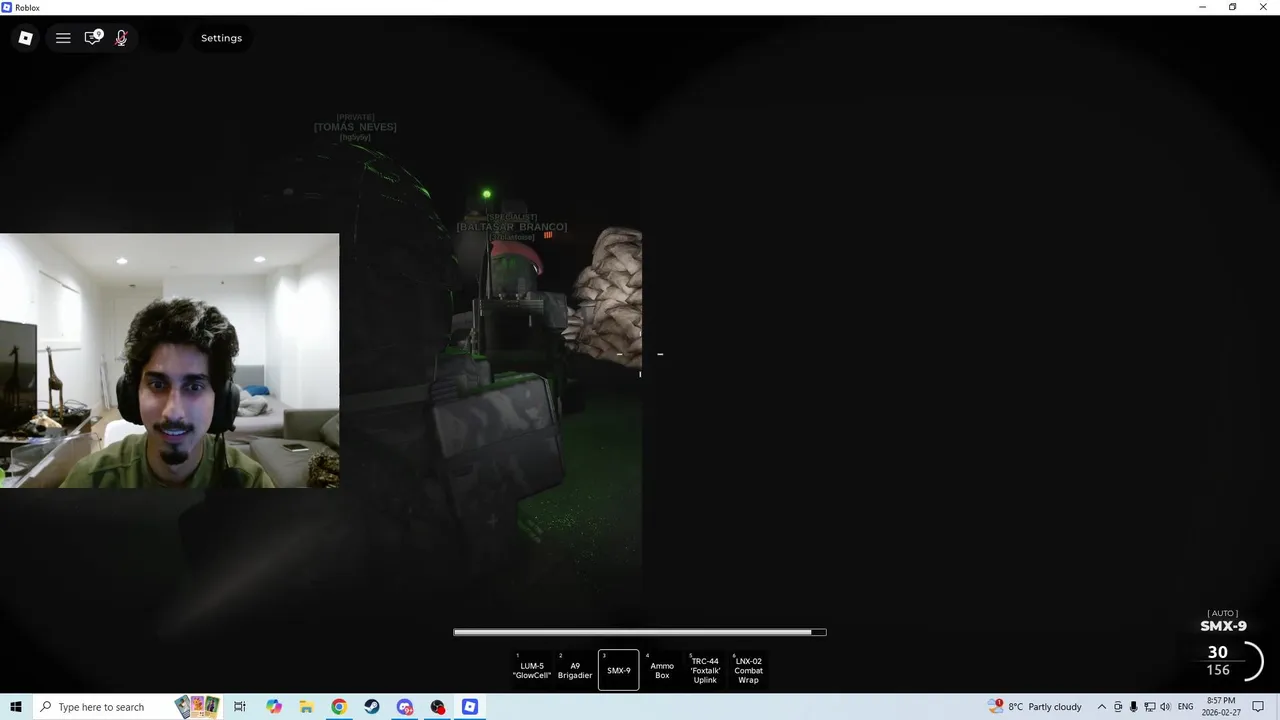Switch to Roblox taskbar icon

(x=470, y=707)
